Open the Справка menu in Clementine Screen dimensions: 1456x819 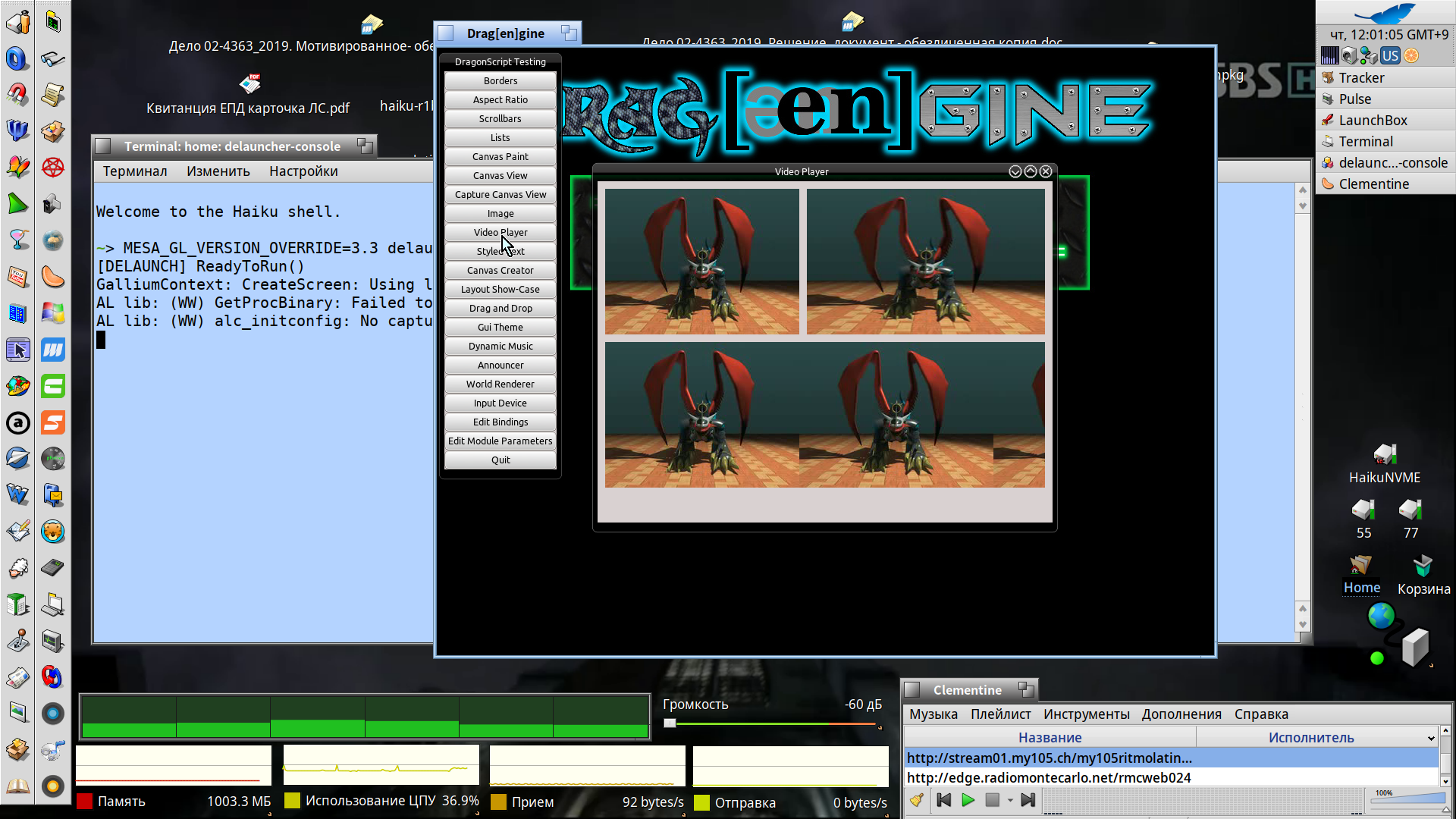(x=1261, y=714)
